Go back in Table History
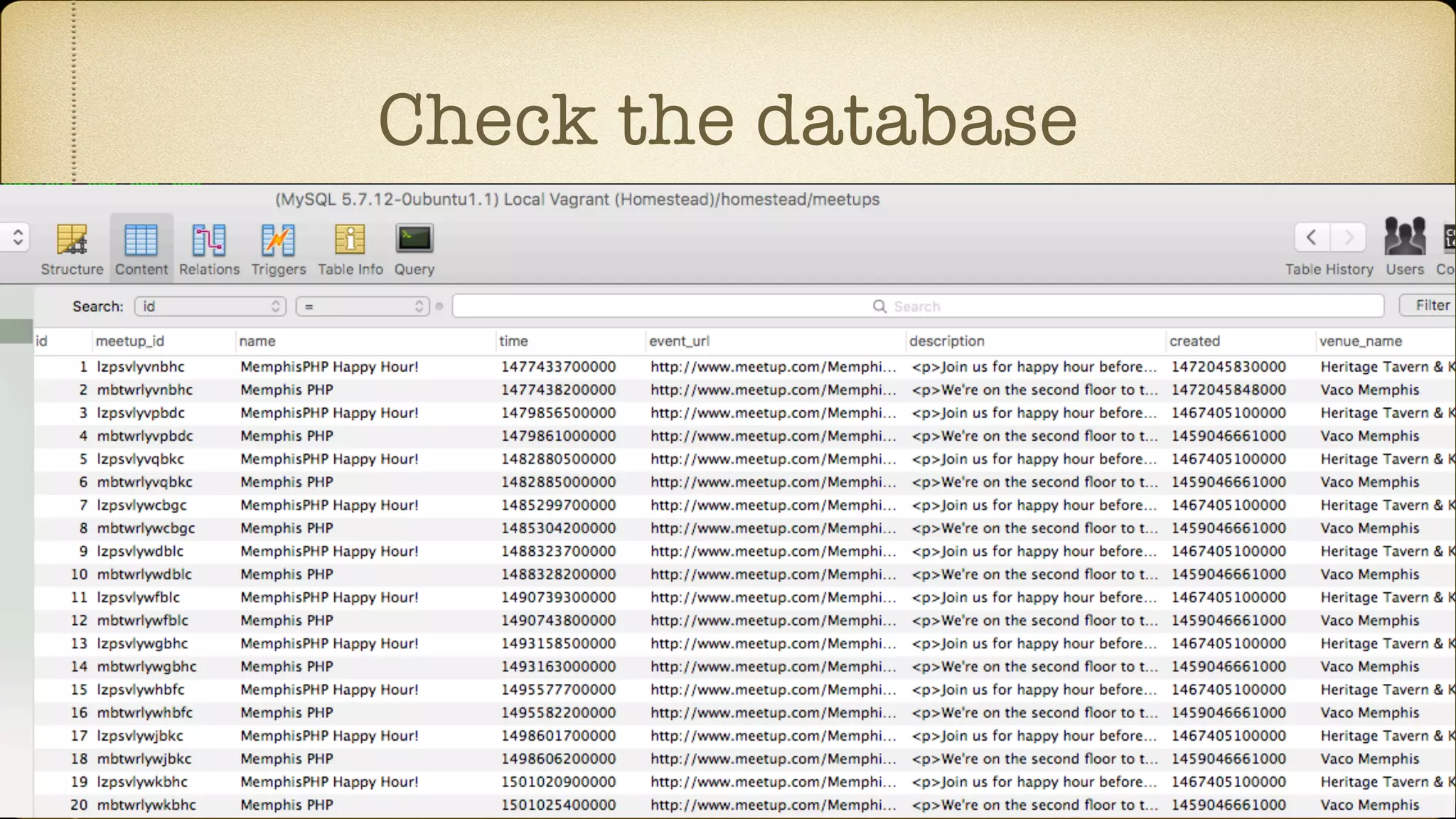This screenshot has width=1456, height=819. click(x=1312, y=237)
